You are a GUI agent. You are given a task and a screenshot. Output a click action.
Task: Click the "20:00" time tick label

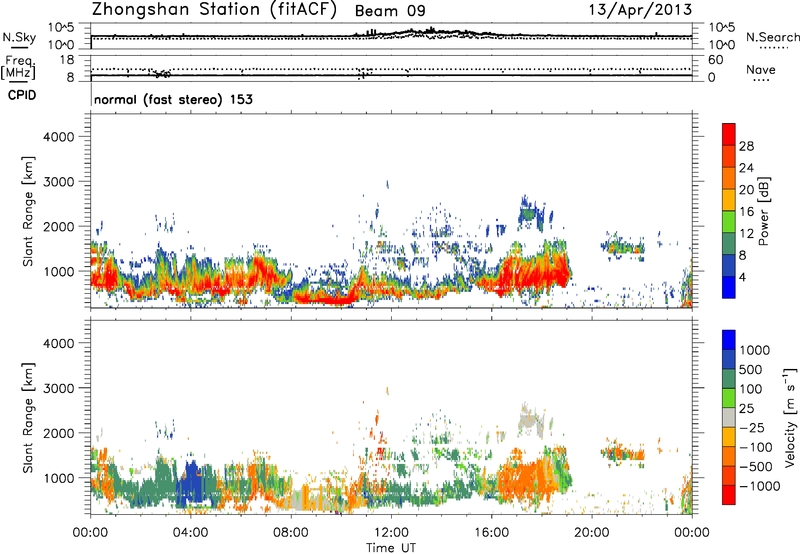click(x=591, y=533)
